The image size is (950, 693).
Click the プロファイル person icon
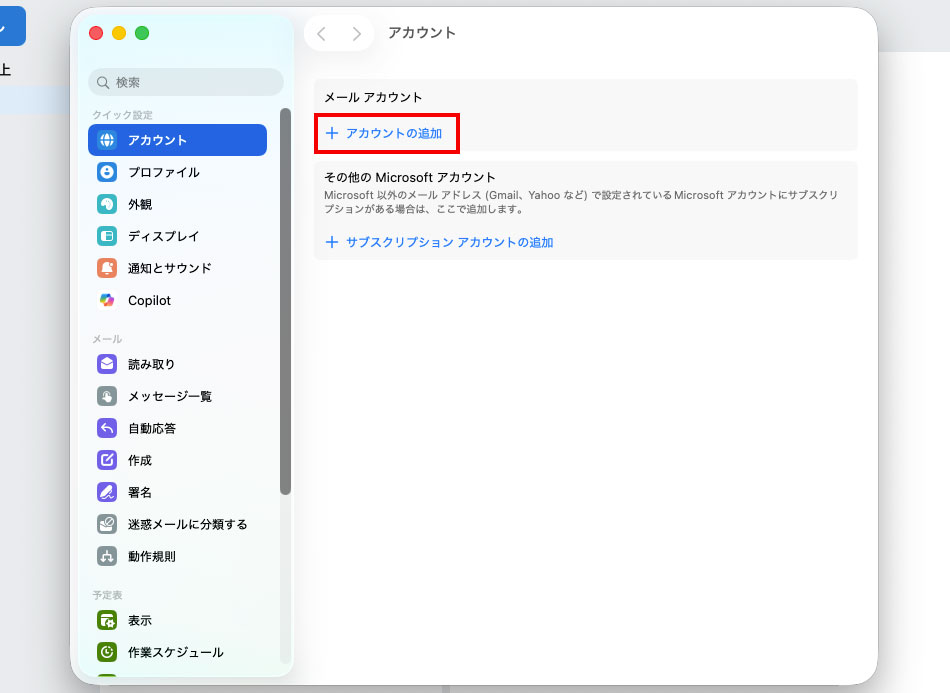[x=107, y=172]
